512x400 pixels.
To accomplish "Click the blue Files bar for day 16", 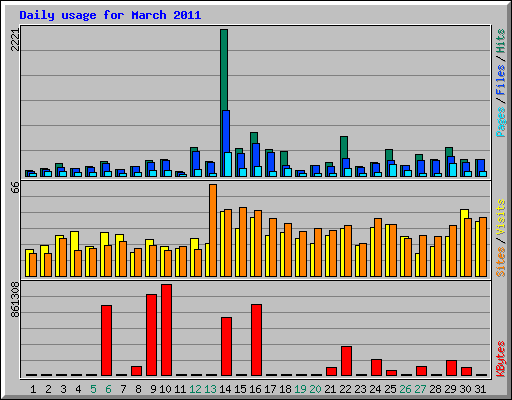I will pos(256,155).
